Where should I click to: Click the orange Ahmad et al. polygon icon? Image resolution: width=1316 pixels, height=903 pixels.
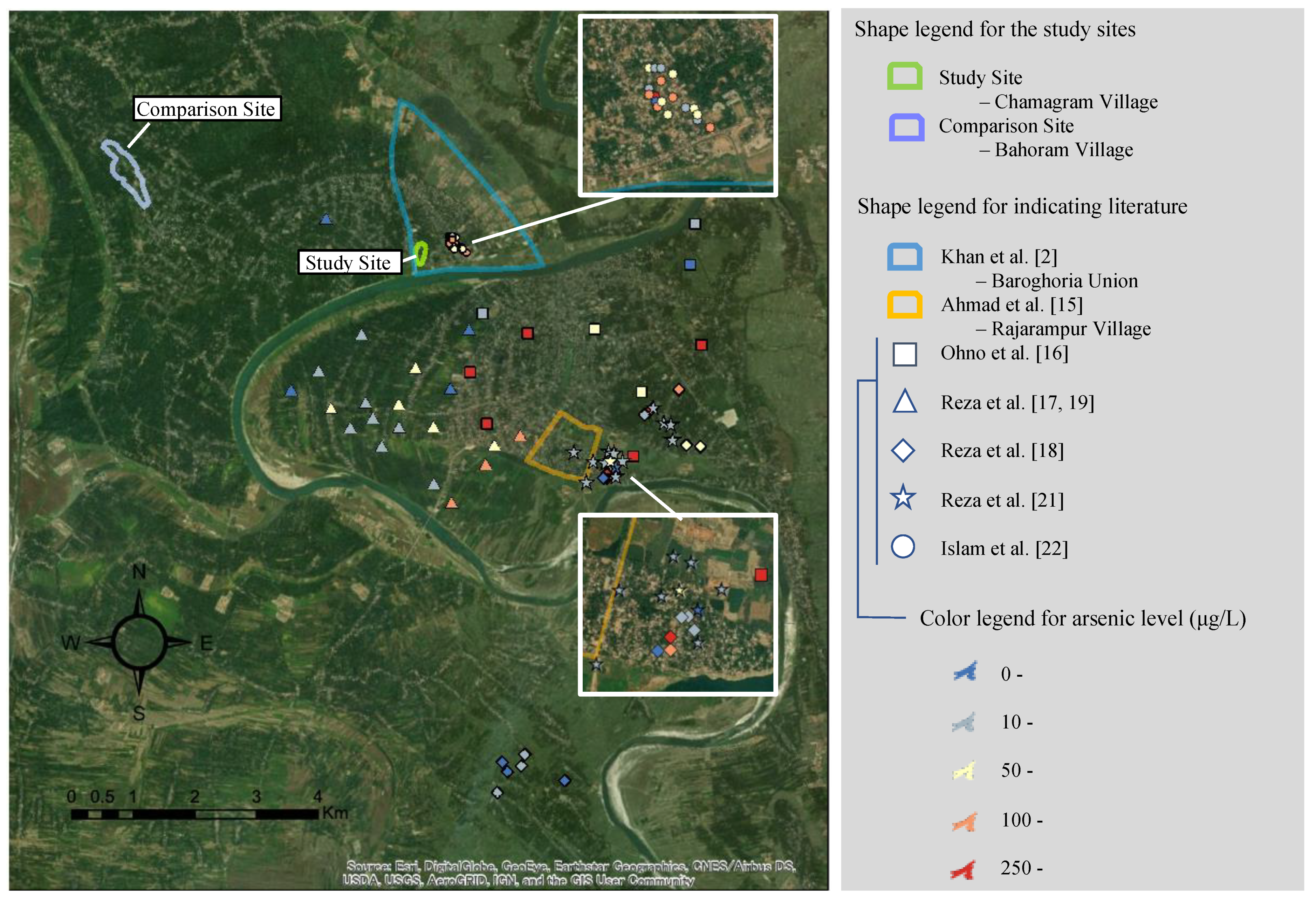pyautogui.click(x=904, y=305)
